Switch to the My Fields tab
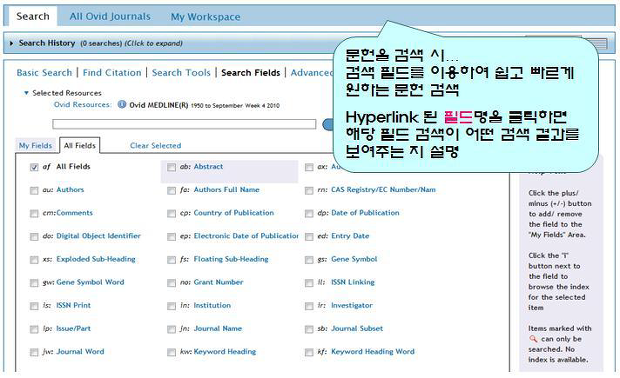Viewport: 620px width, 378px height. (36, 146)
